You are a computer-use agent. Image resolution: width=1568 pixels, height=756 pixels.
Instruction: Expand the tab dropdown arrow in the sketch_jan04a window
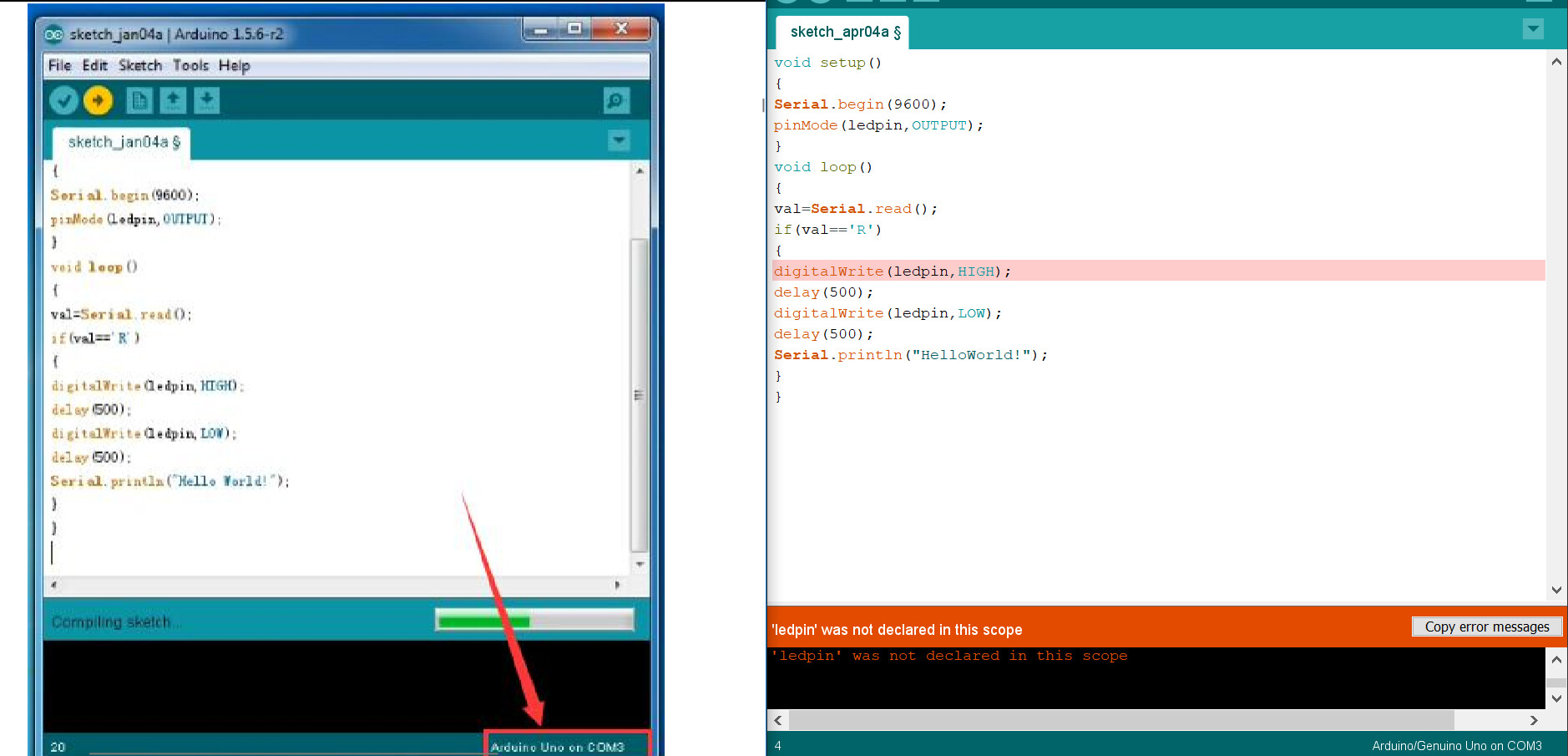pyautogui.click(x=619, y=140)
